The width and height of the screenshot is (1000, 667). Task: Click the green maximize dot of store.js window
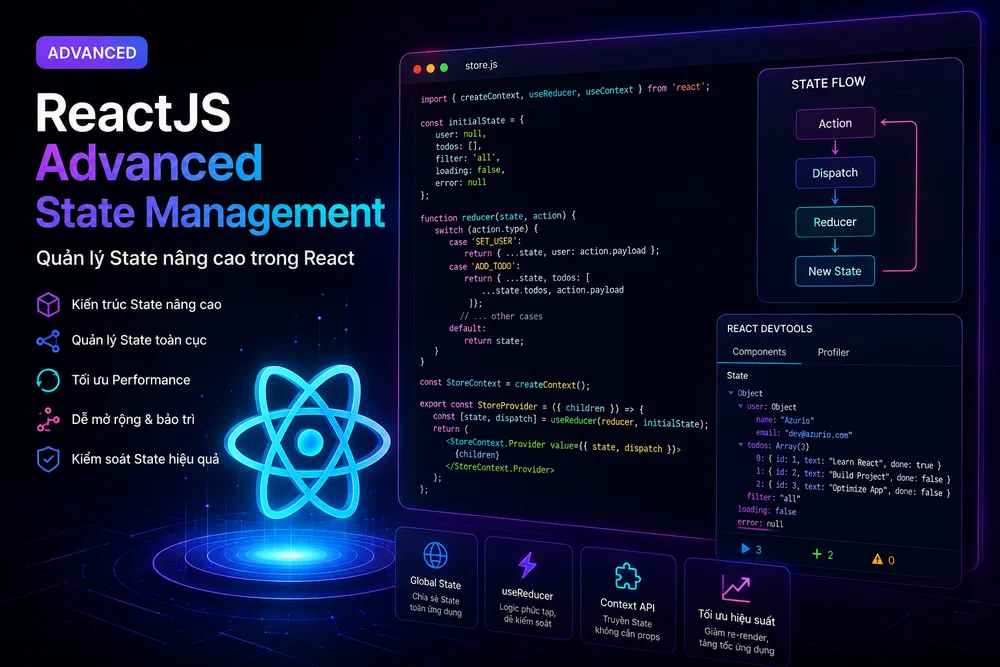444,68
